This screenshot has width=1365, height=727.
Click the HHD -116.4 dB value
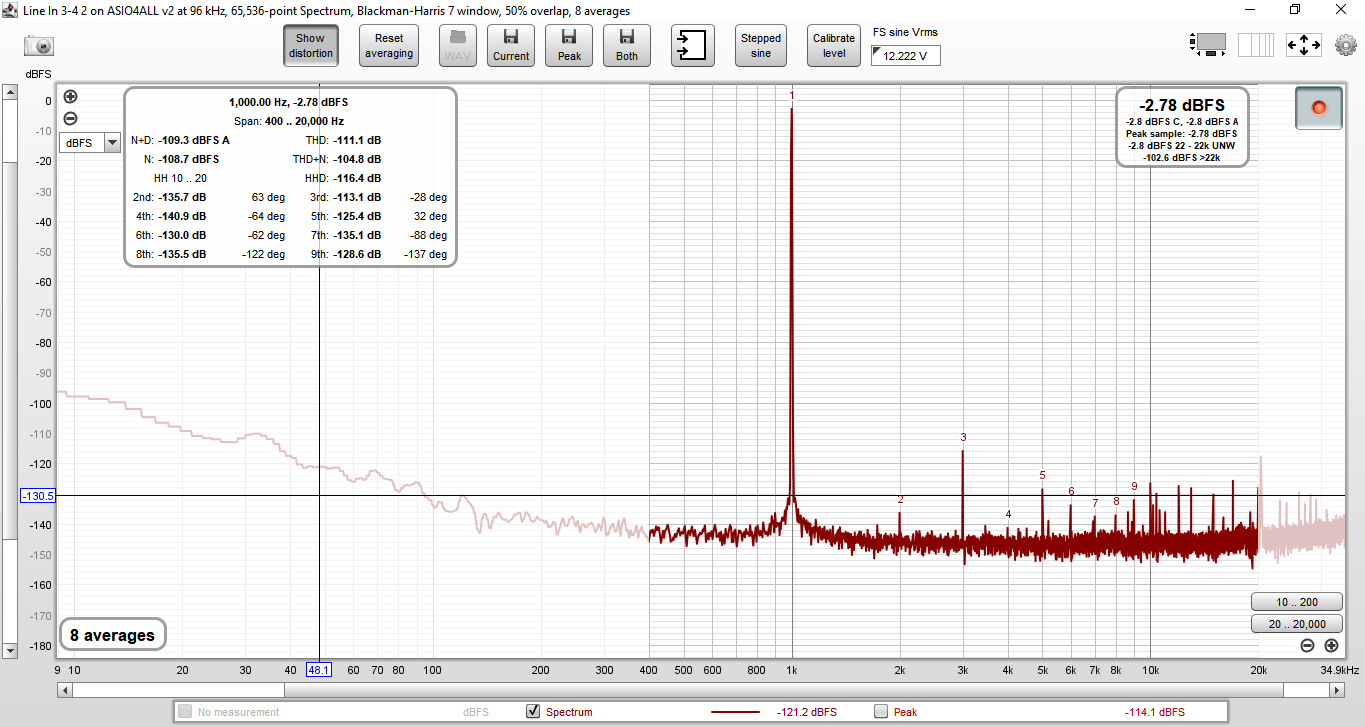(357, 178)
